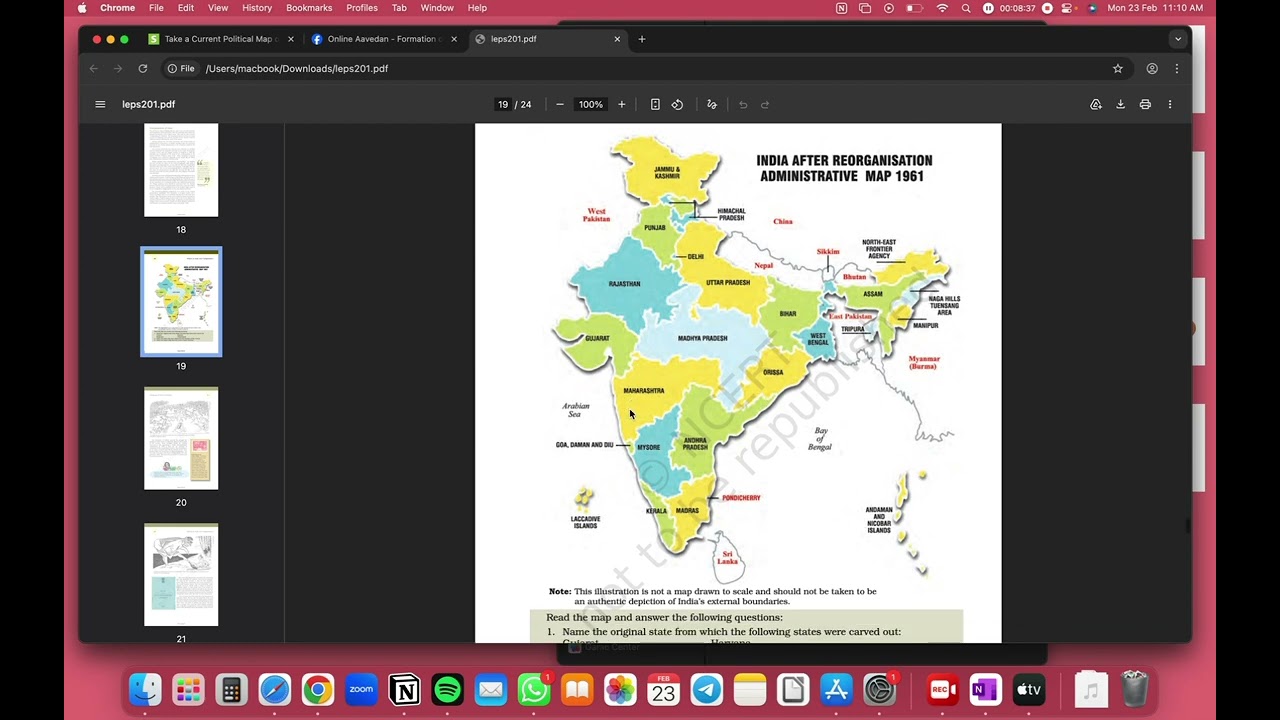Open Zoom from the dock

coord(361,690)
